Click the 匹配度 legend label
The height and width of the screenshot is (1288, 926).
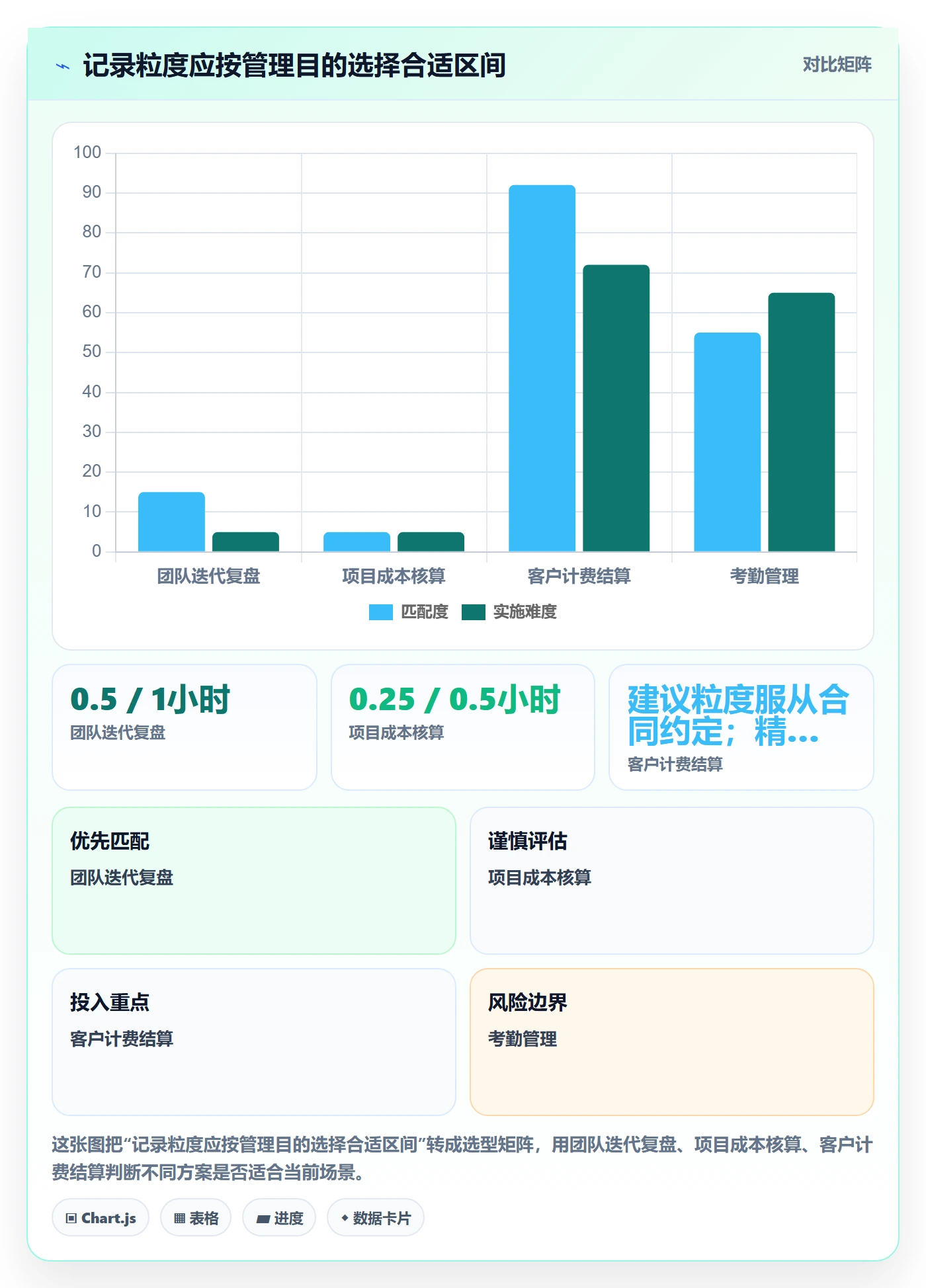425,612
